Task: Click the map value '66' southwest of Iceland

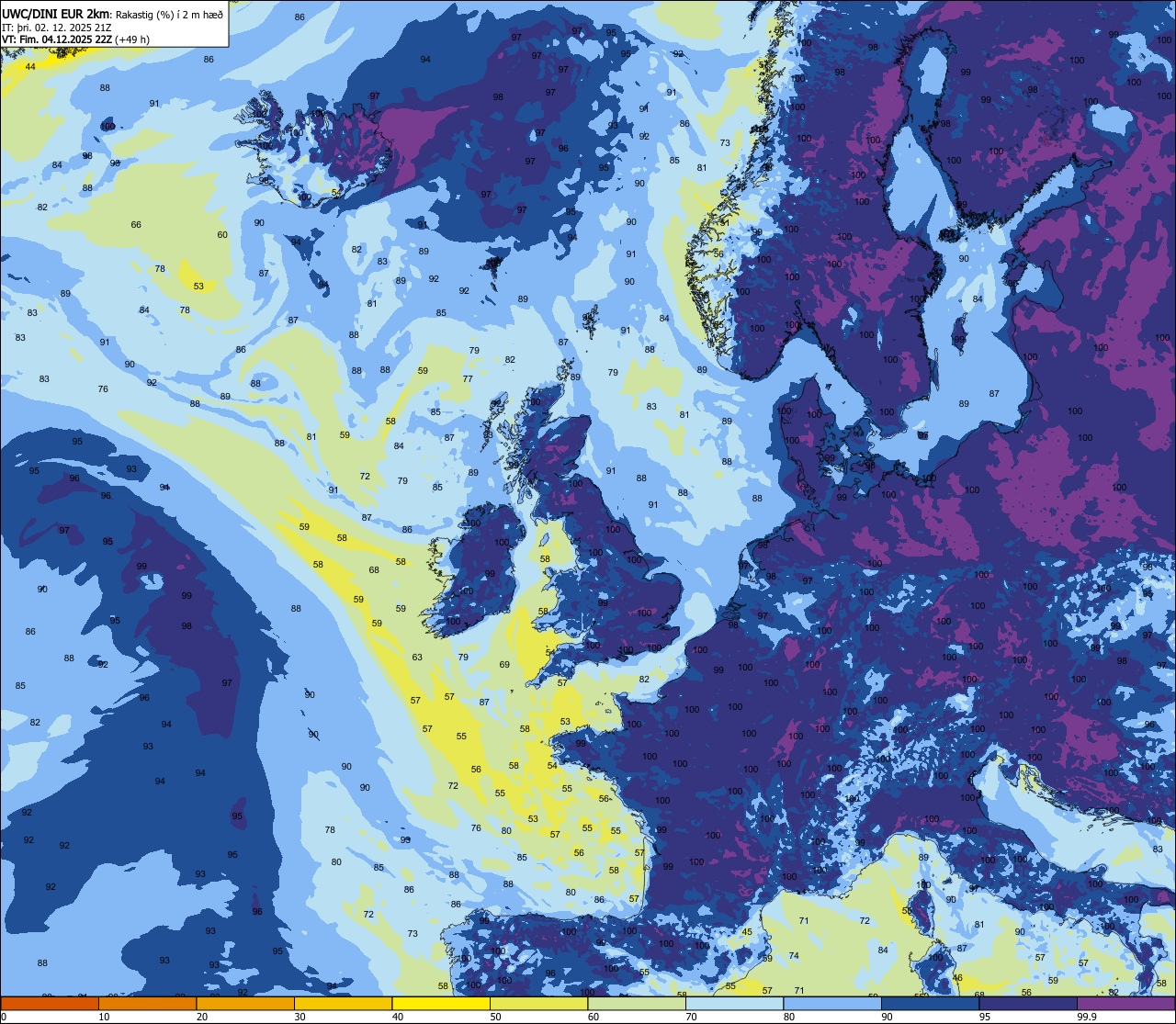Action: coord(136,225)
